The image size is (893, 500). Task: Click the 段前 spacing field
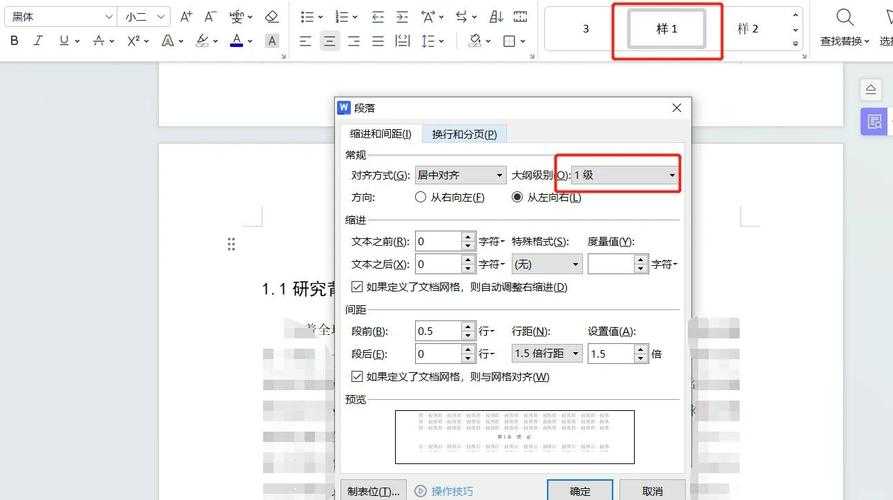[438, 331]
